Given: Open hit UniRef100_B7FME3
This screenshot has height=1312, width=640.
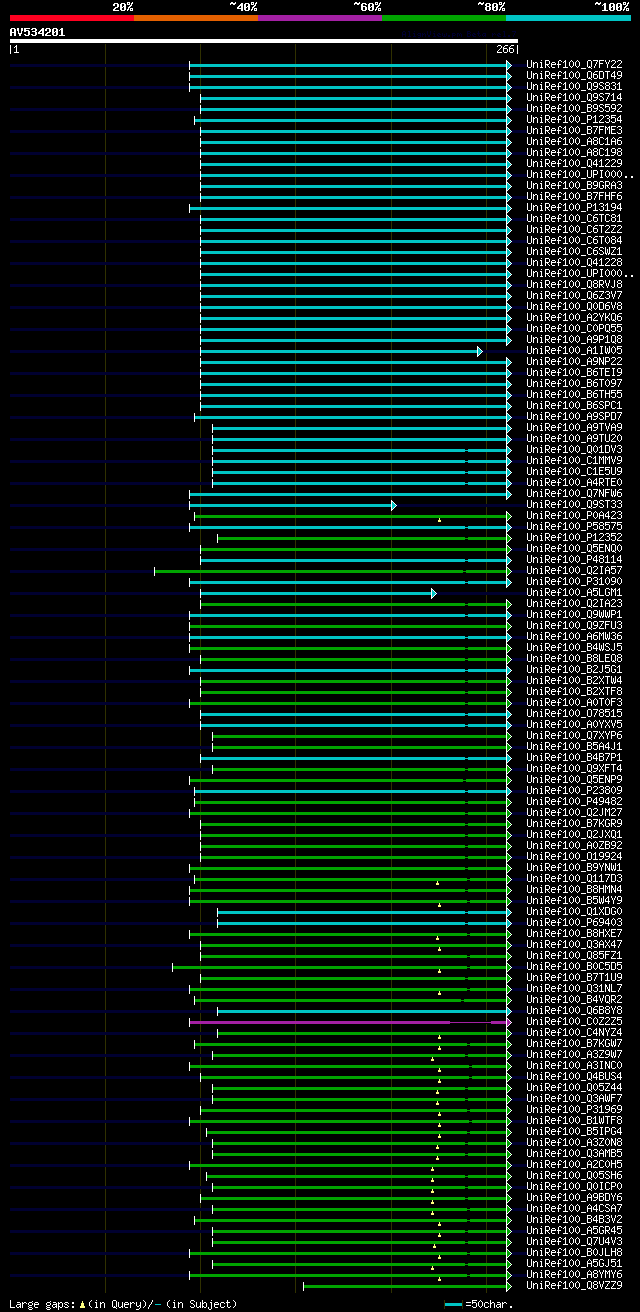Looking at the screenshot, I should click(x=575, y=130).
